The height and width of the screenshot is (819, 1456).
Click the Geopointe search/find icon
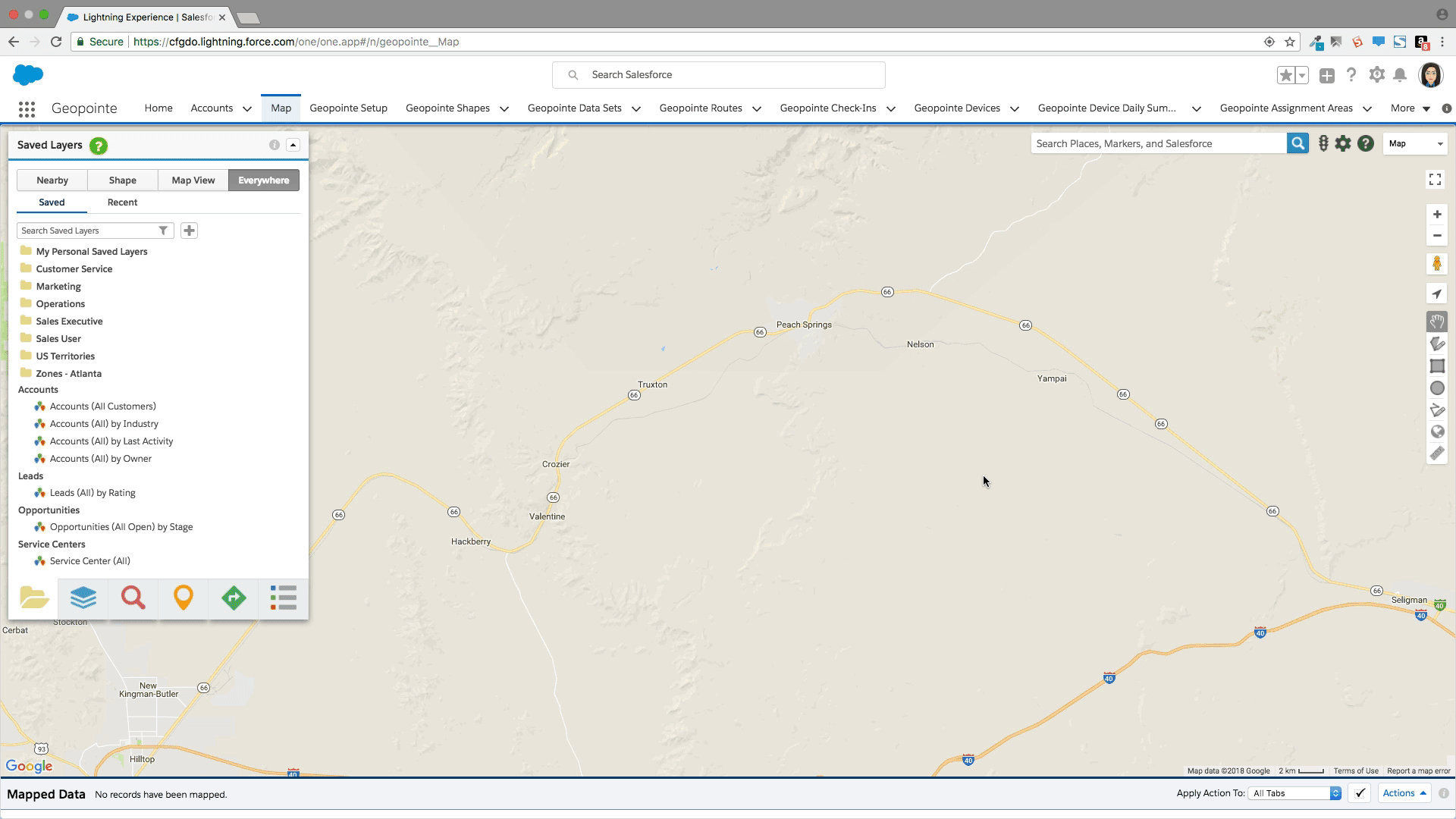point(133,598)
